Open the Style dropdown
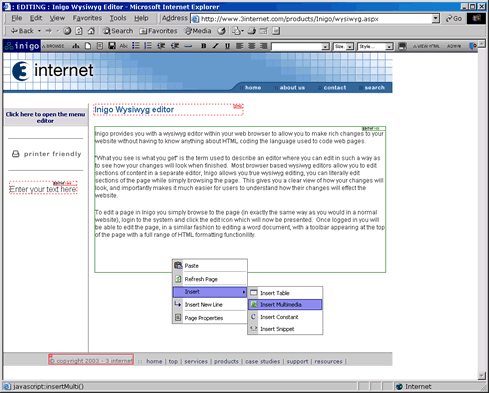The image size is (489, 393). click(389, 47)
